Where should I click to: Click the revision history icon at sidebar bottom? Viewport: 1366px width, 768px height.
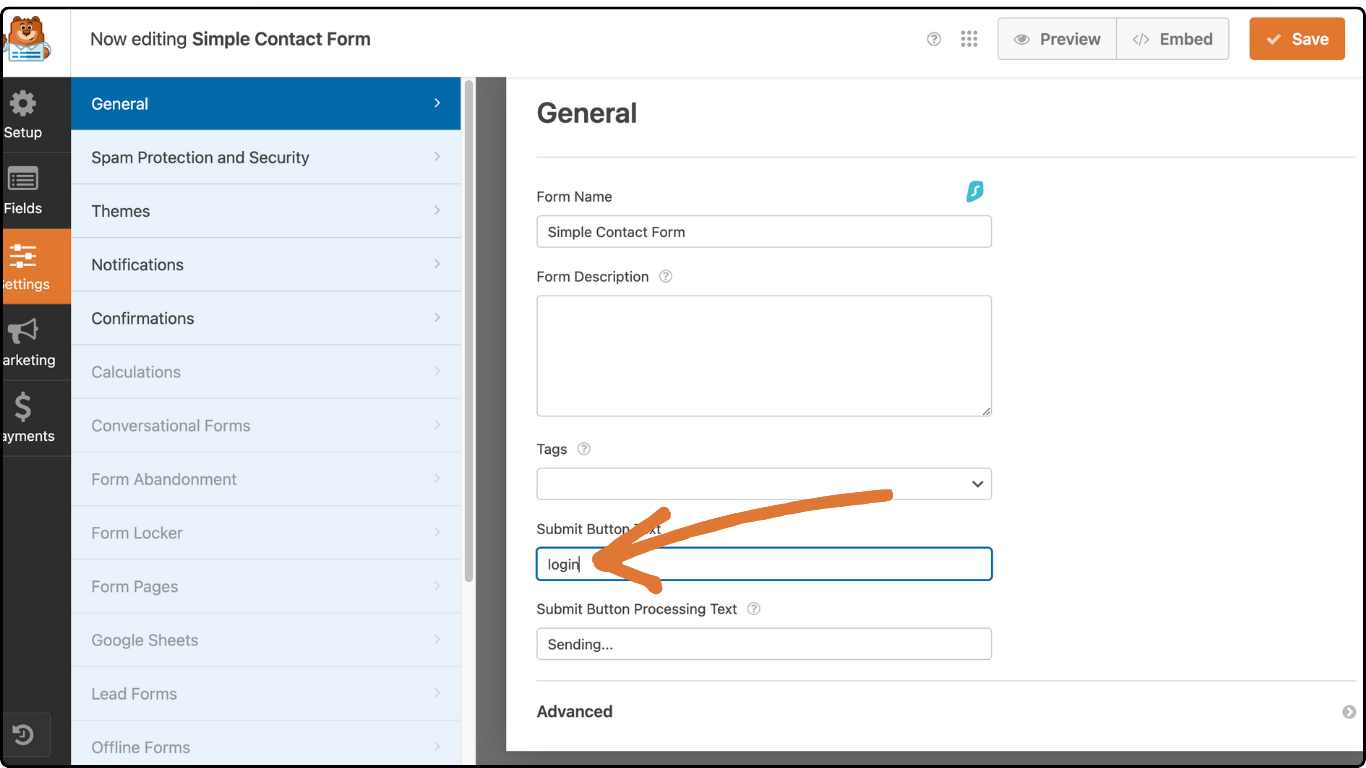pyautogui.click(x=25, y=735)
